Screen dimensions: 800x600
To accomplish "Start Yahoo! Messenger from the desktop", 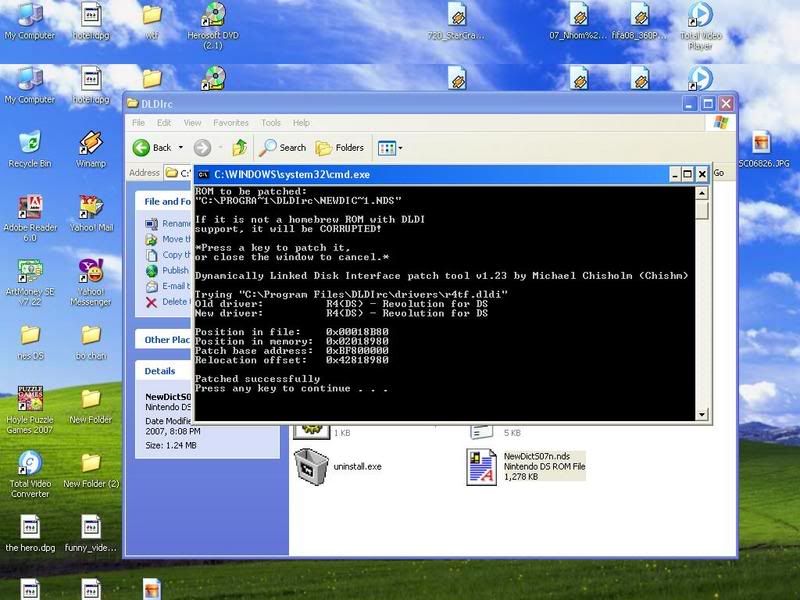I will [91, 282].
